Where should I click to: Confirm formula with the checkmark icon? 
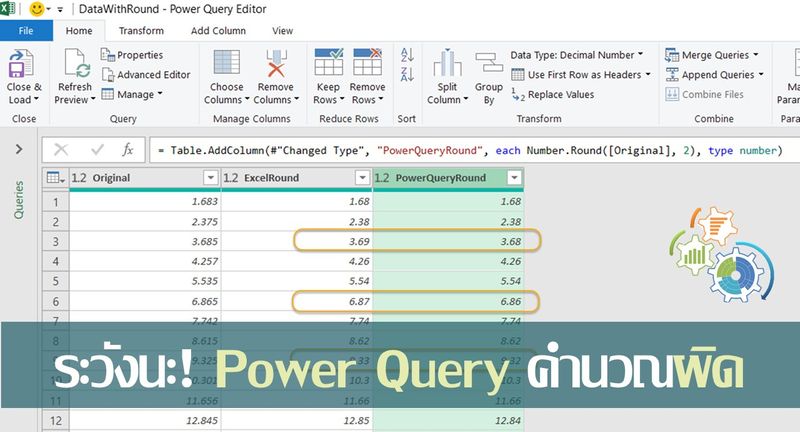[x=97, y=150]
